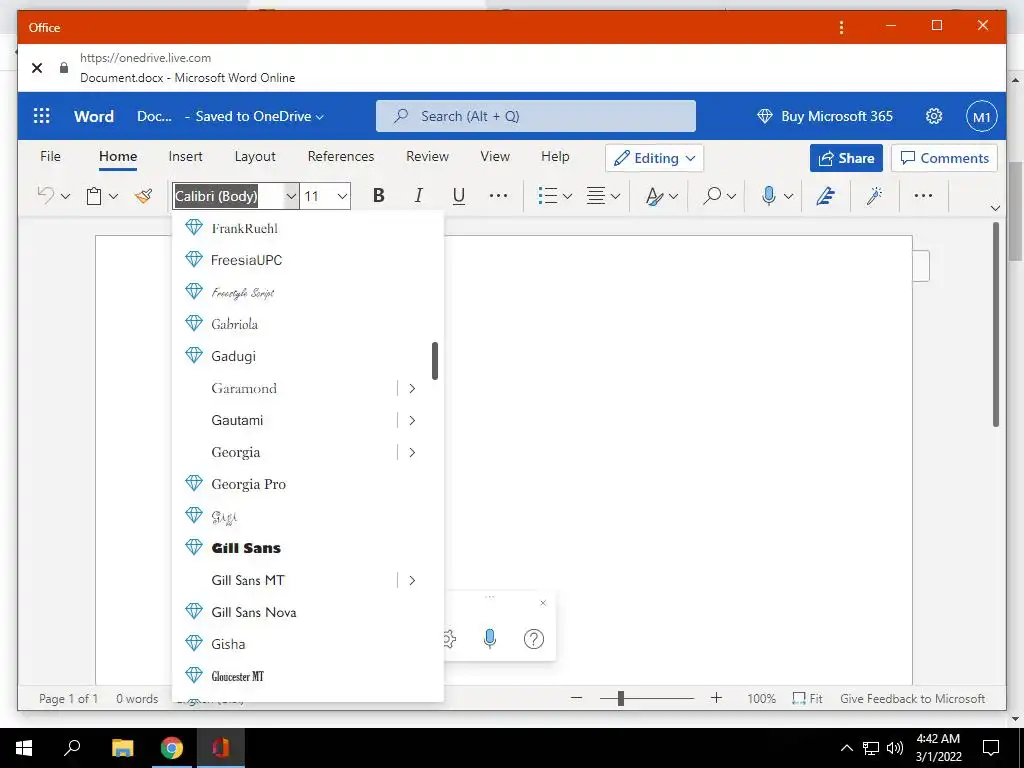This screenshot has width=1024, height=768.
Task: Click the zoom in plus icon
Action: tap(716, 698)
